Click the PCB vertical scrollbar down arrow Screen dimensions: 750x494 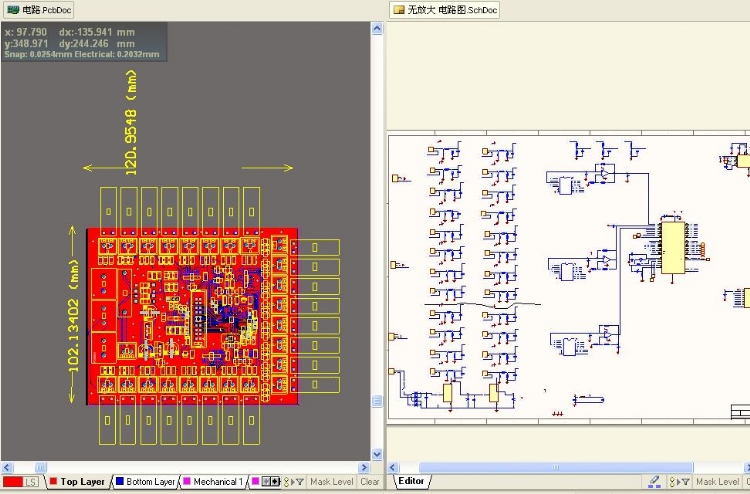(x=377, y=454)
